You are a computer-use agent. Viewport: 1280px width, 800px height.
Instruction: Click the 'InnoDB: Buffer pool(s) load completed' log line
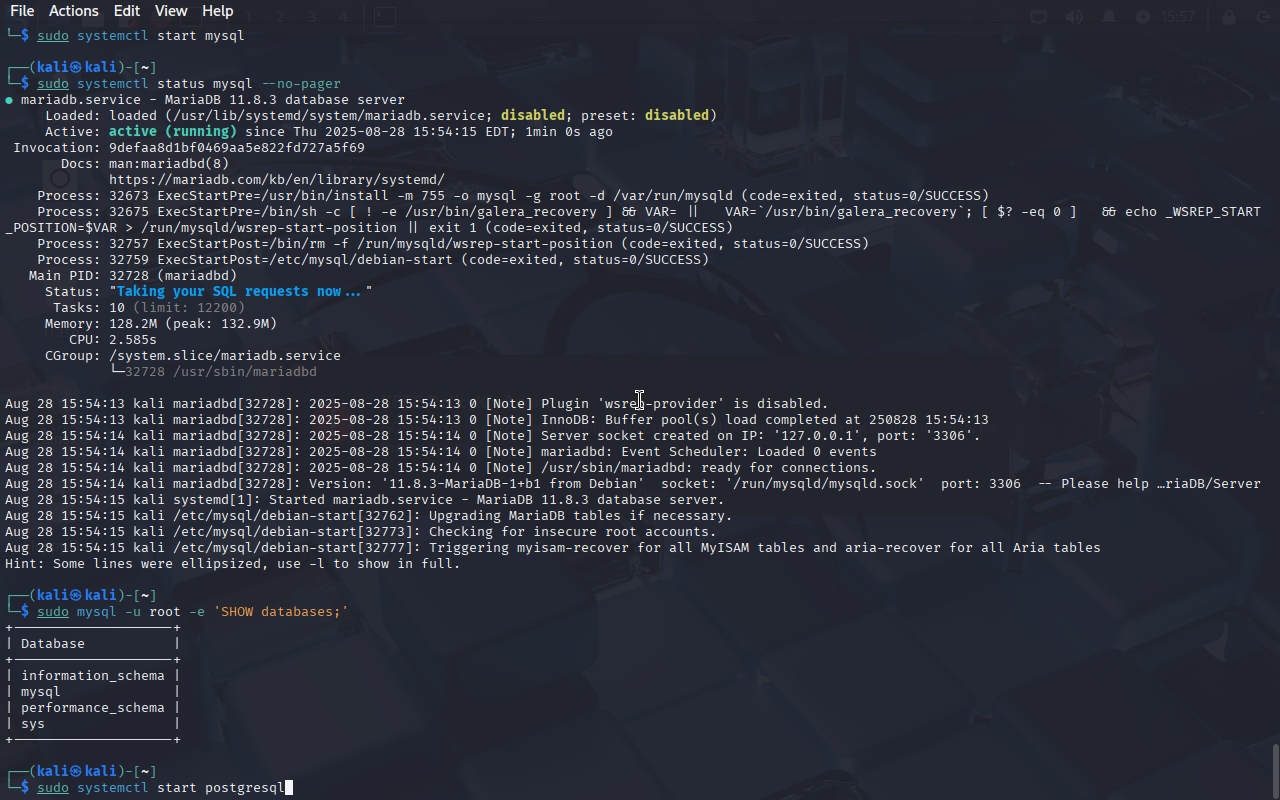(x=497, y=419)
